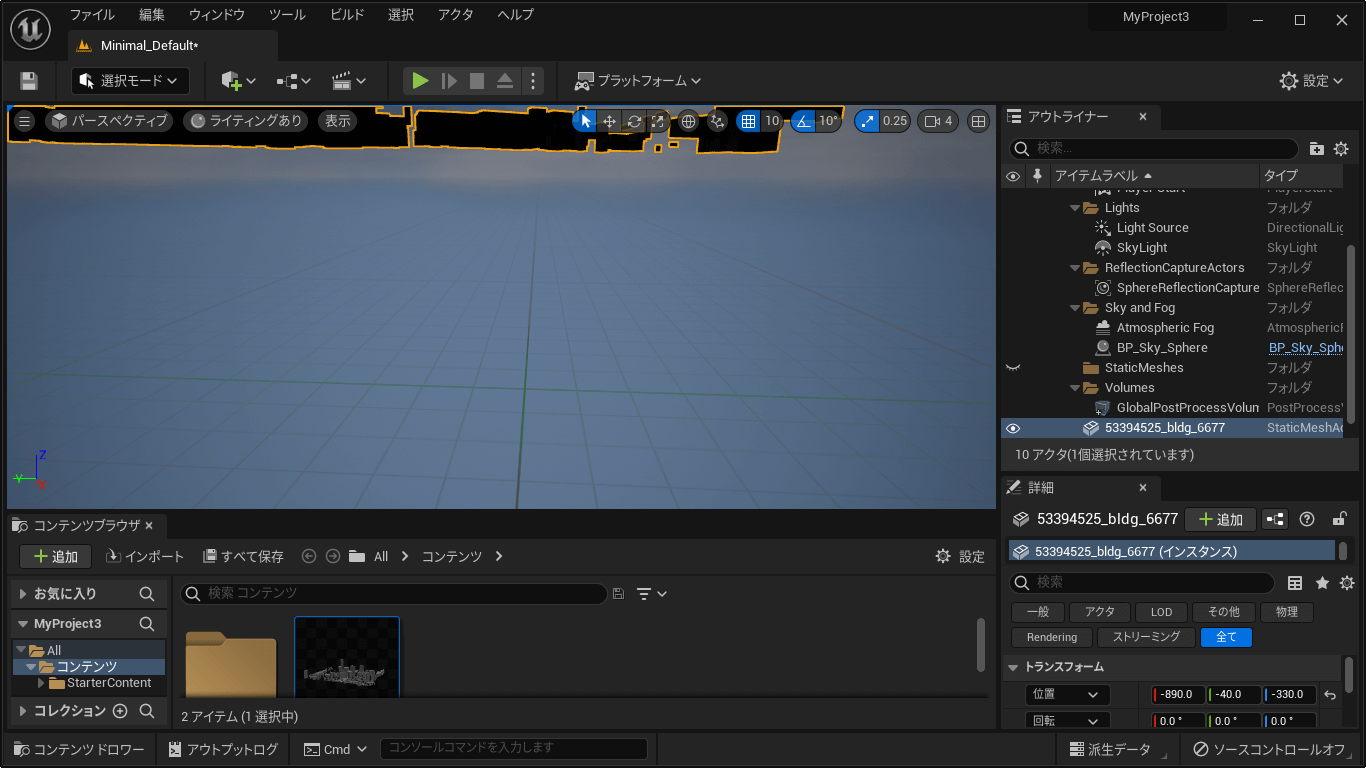The image size is (1366, 768).
Task: Add a new collection with plus icon
Action: point(120,711)
